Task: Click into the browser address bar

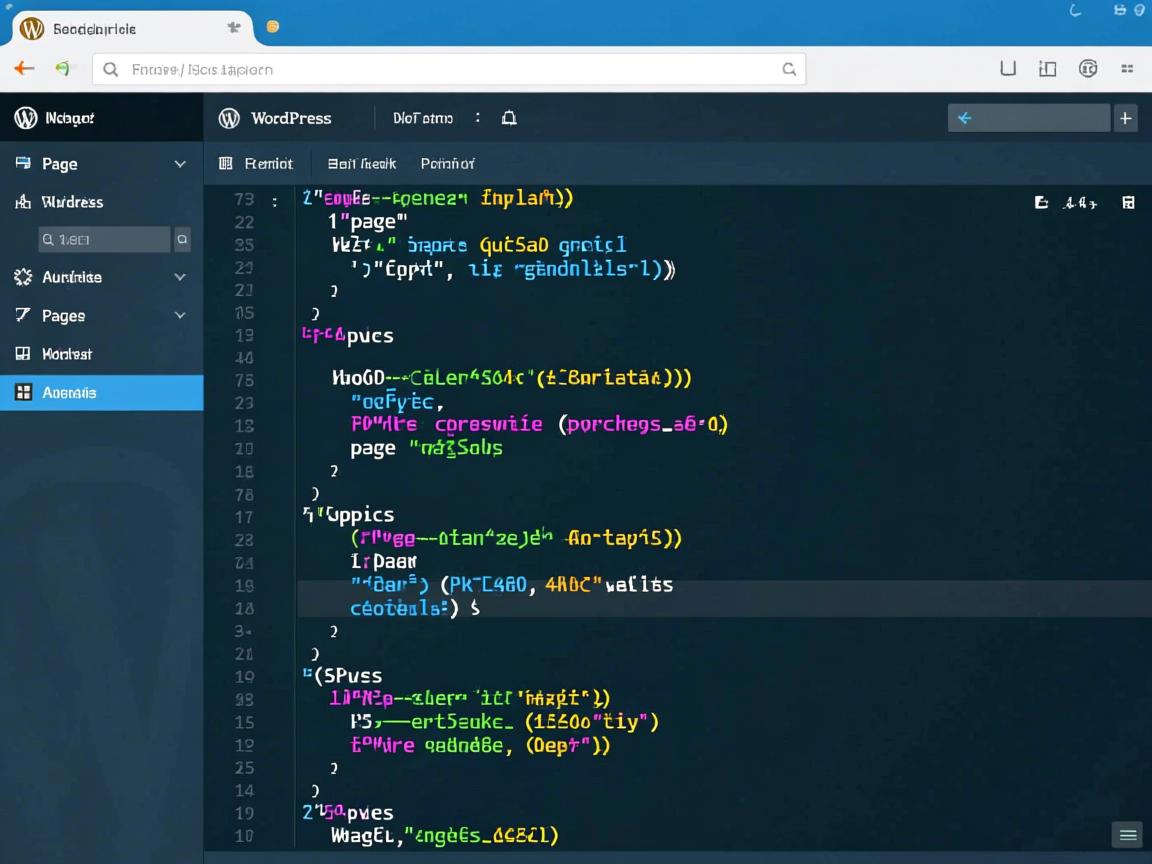Action: pos(450,69)
